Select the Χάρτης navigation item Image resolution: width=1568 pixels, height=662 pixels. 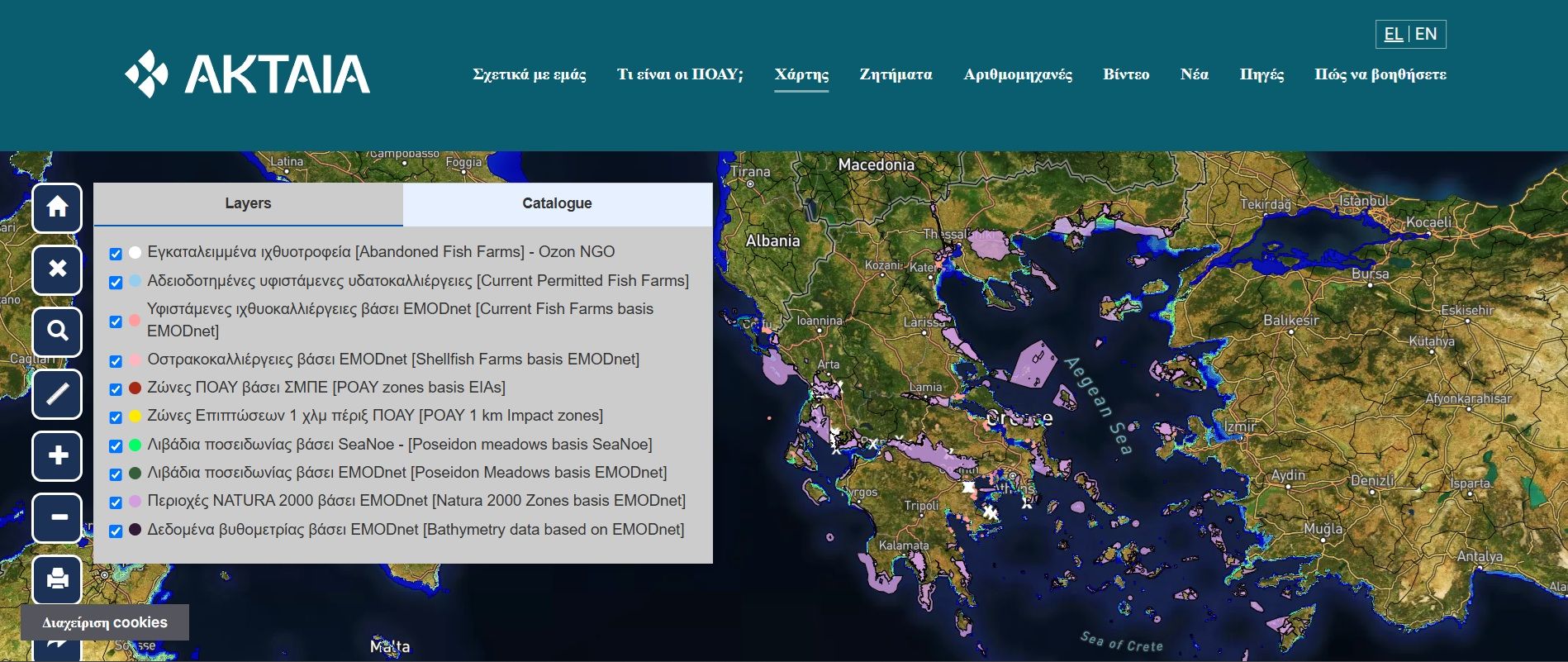click(801, 74)
